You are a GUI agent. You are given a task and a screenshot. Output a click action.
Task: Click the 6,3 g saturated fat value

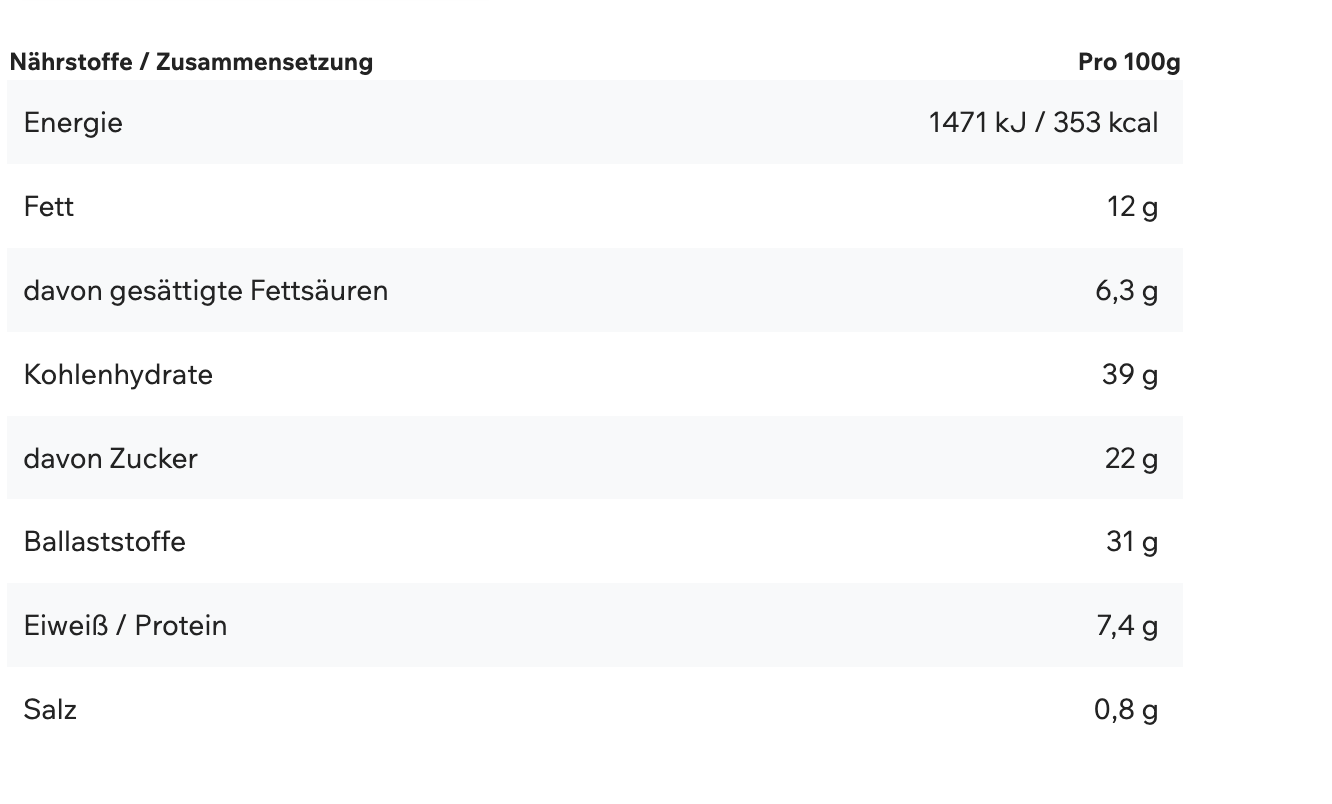click(1126, 291)
